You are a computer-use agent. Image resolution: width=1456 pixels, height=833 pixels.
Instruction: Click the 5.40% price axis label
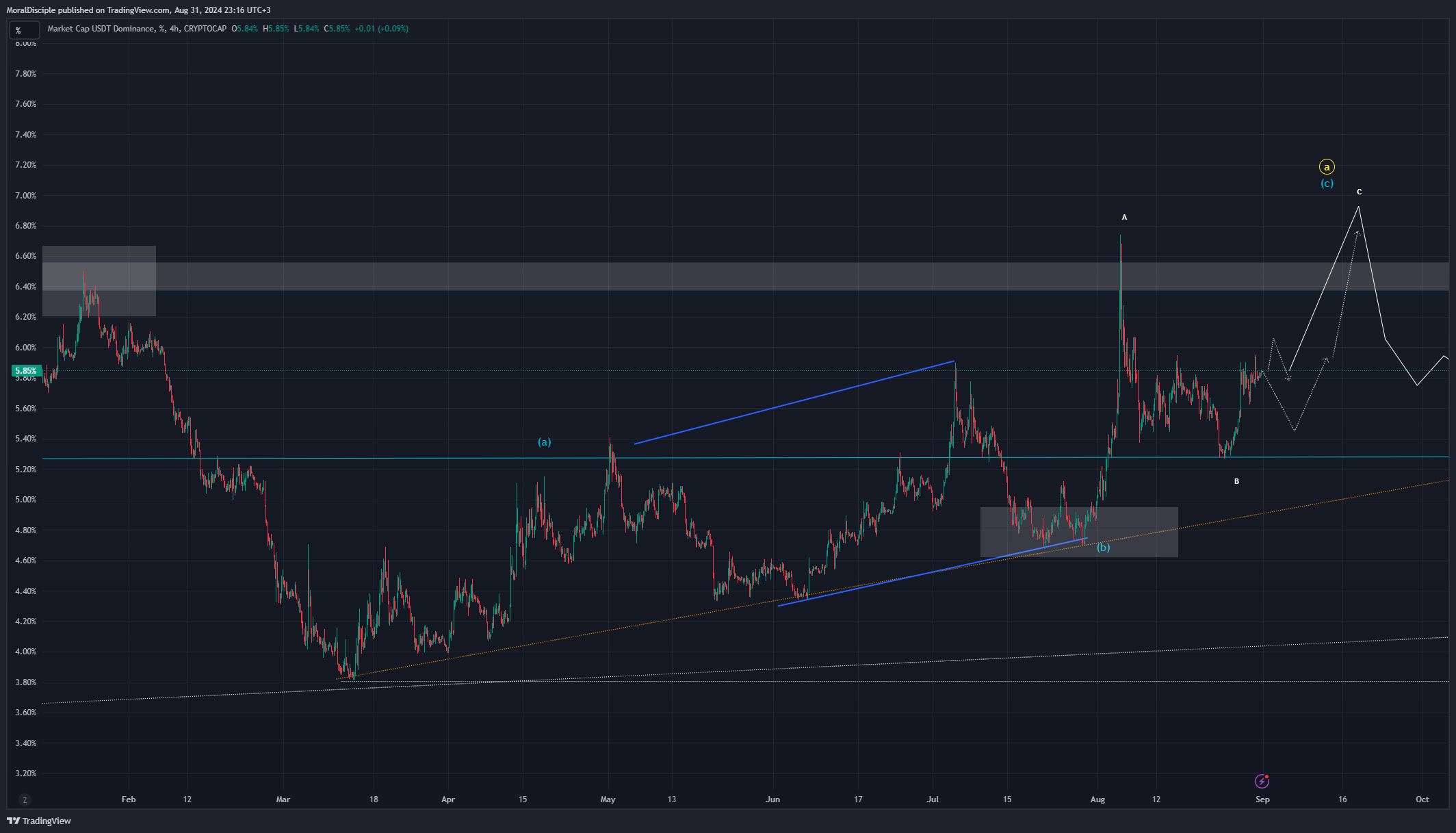pyautogui.click(x=26, y=439)
